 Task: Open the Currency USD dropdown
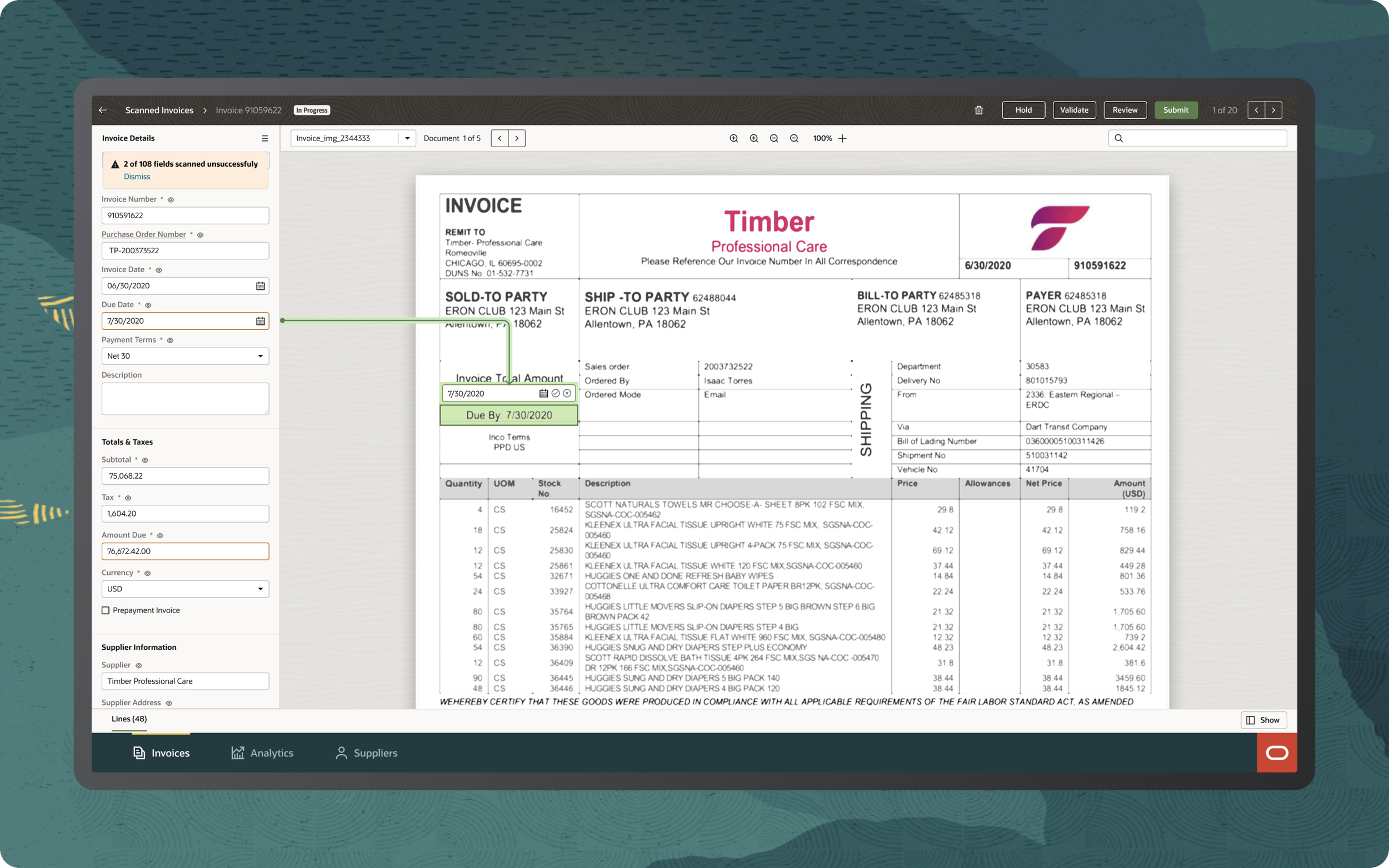[260, 589]
